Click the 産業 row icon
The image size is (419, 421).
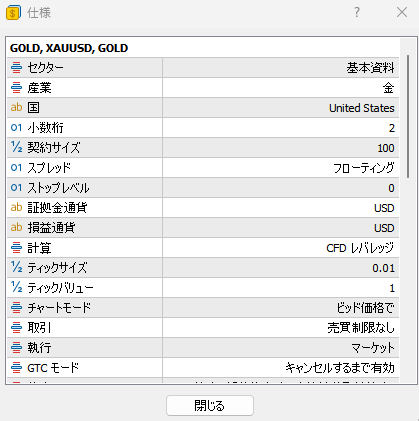click(x=16, y=88)
